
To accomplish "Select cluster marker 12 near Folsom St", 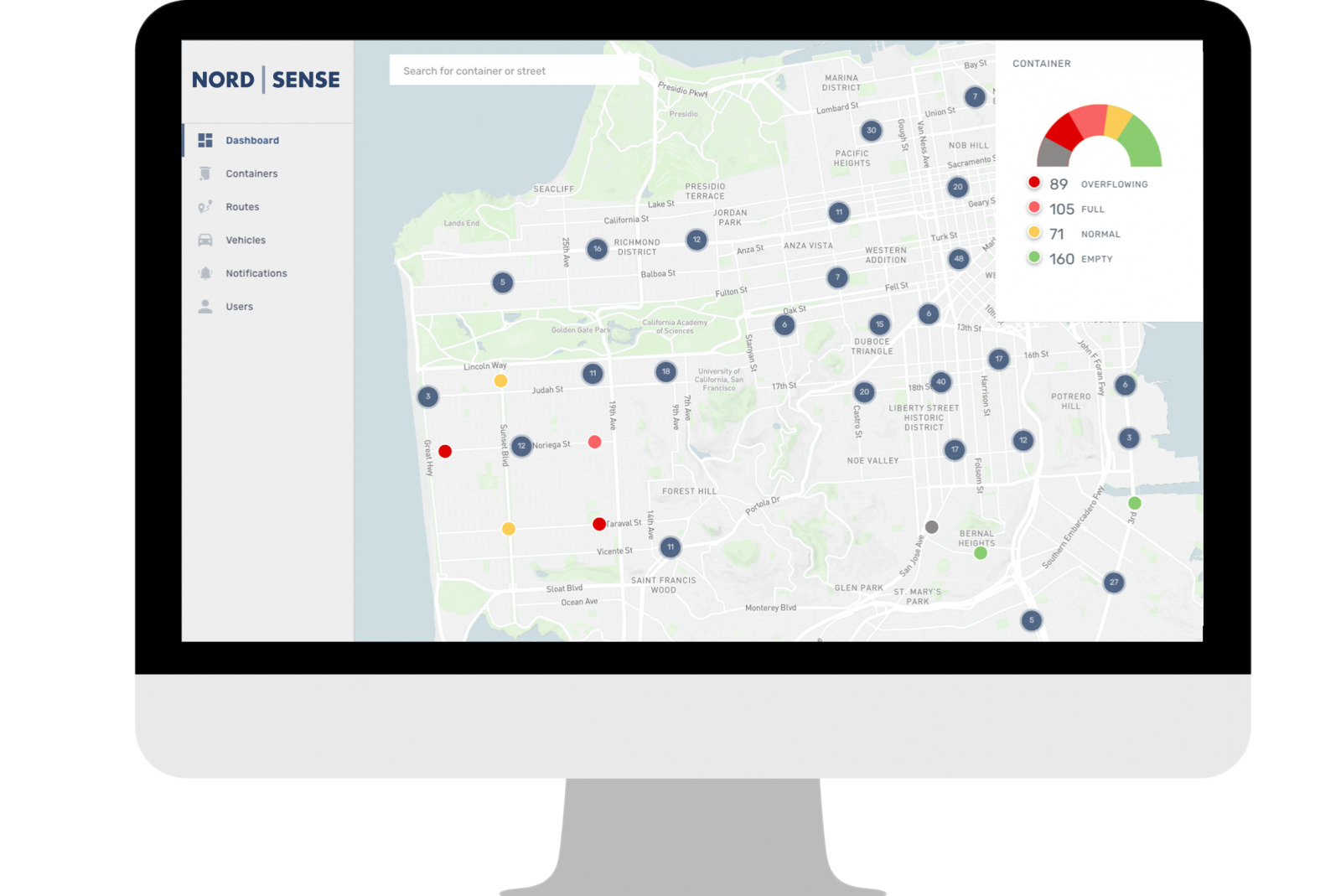I will pyautogui.click(x=1023, y=440).
